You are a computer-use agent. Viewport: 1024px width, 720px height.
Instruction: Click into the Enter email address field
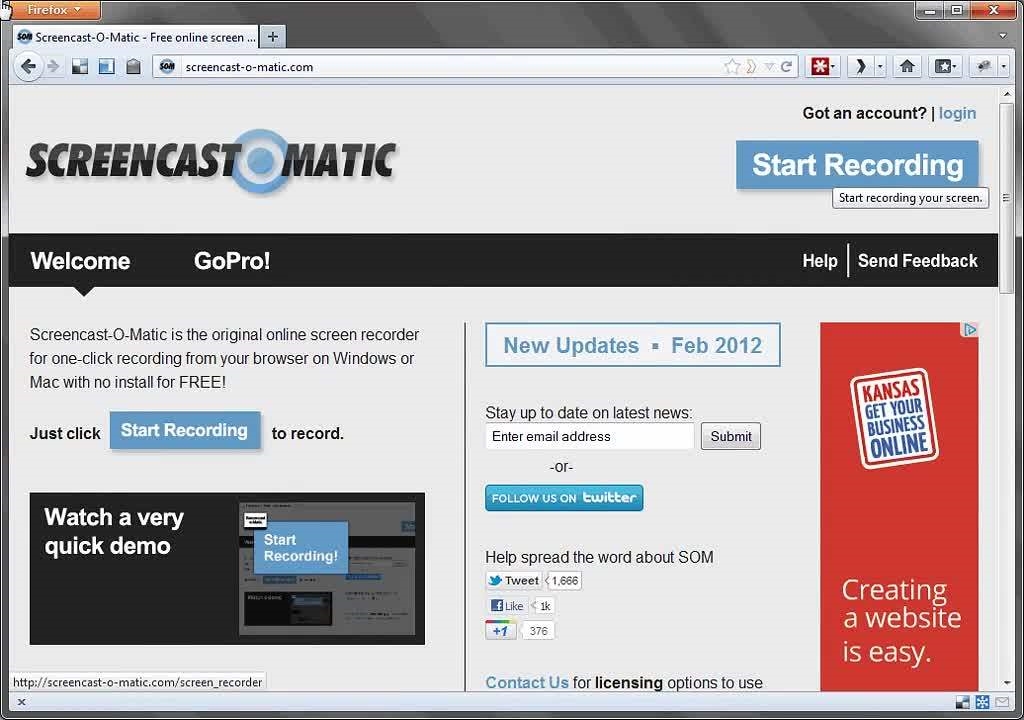coord(590,436)
